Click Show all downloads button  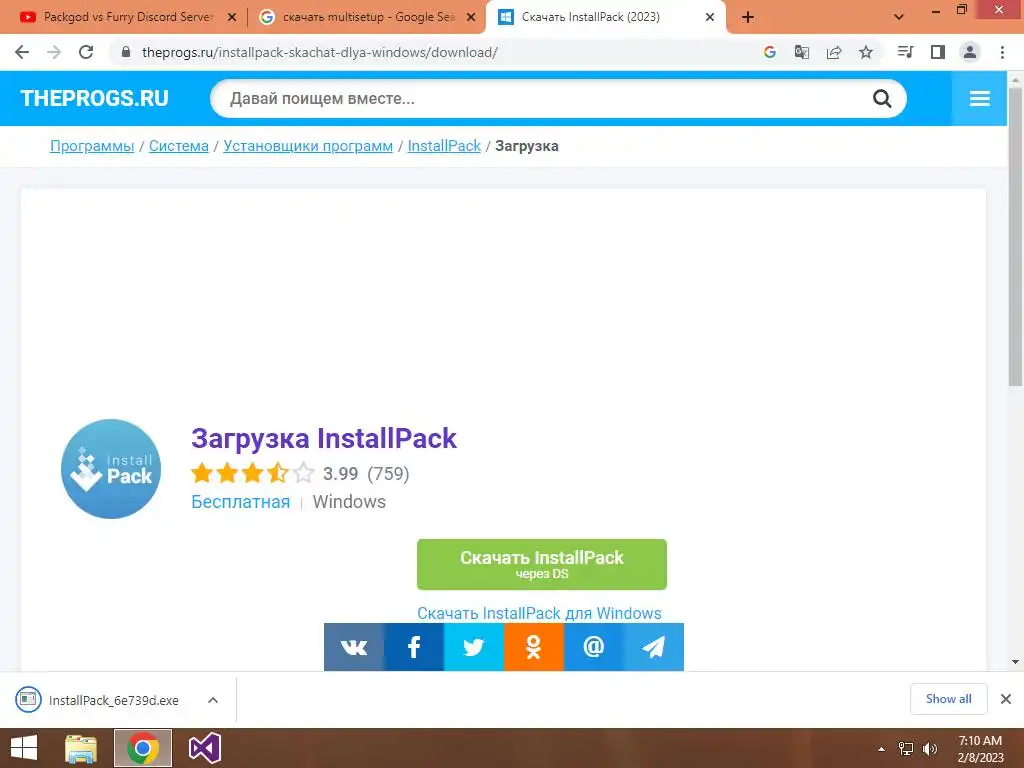coord(948,699)
